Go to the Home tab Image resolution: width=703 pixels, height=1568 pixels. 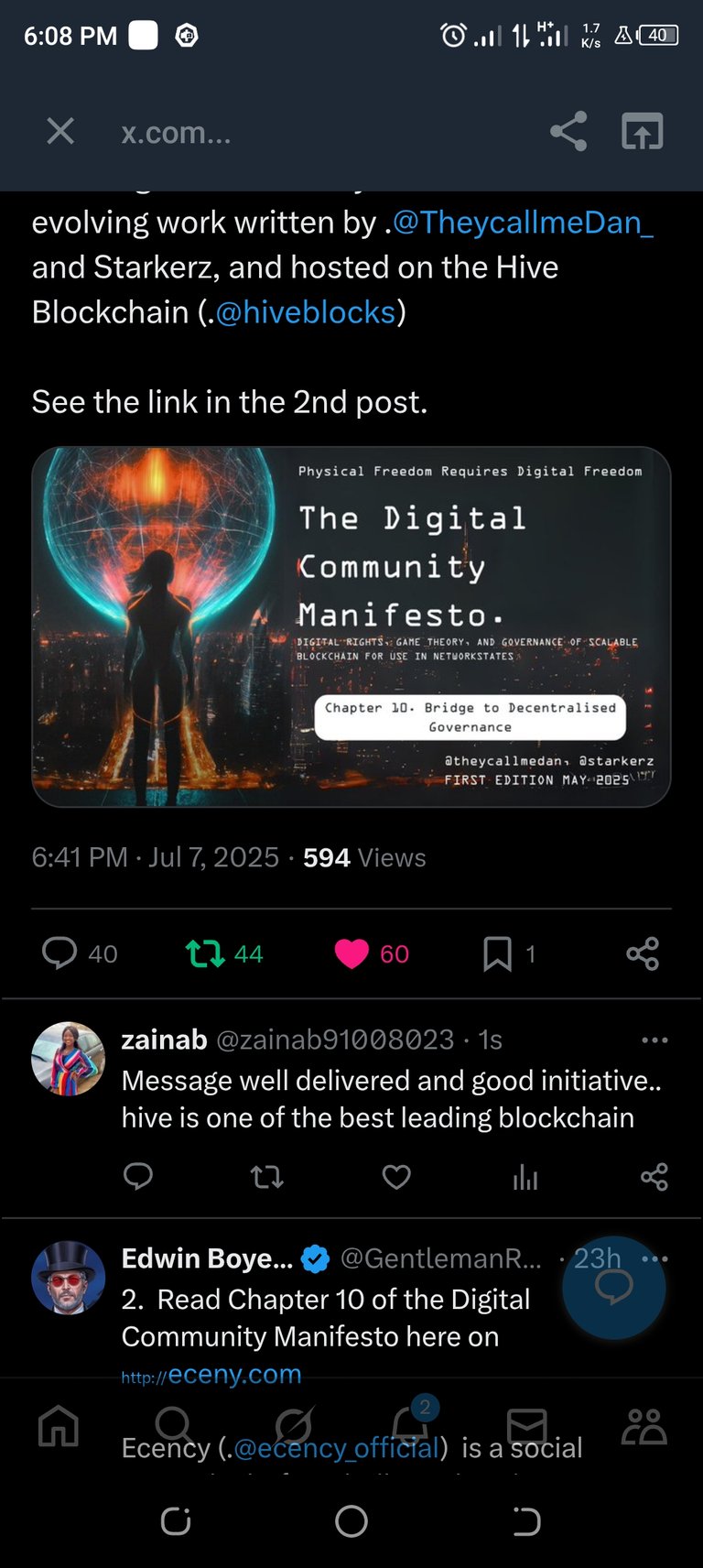(59, 1426)
